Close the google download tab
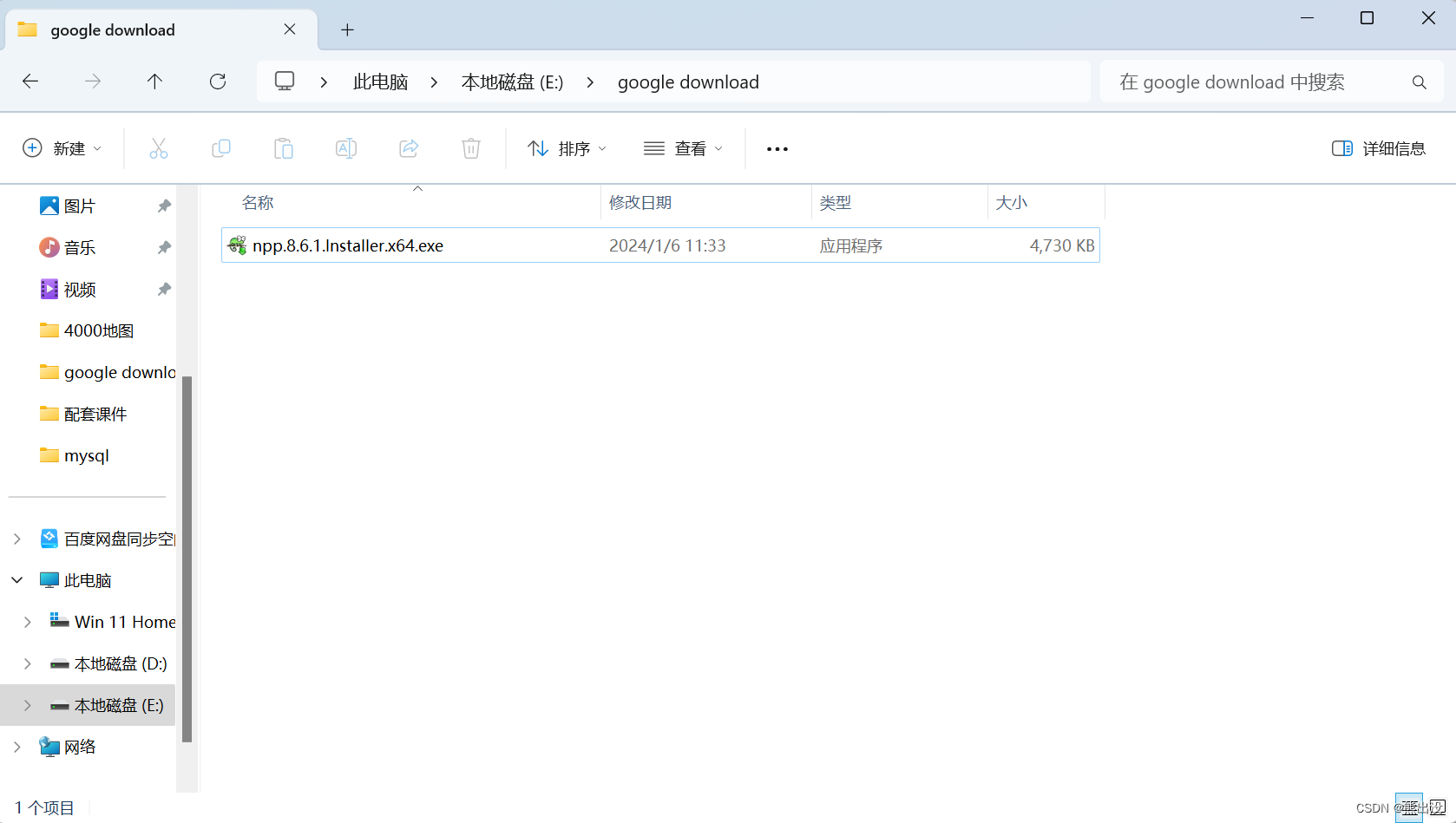1456x823 pixels. pos(290,29)
